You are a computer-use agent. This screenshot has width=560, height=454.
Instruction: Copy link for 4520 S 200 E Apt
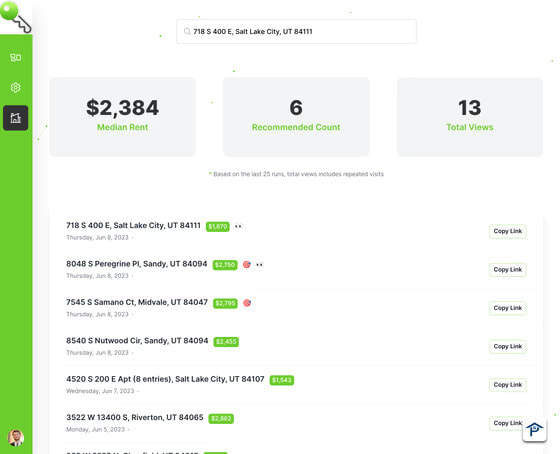508,385
